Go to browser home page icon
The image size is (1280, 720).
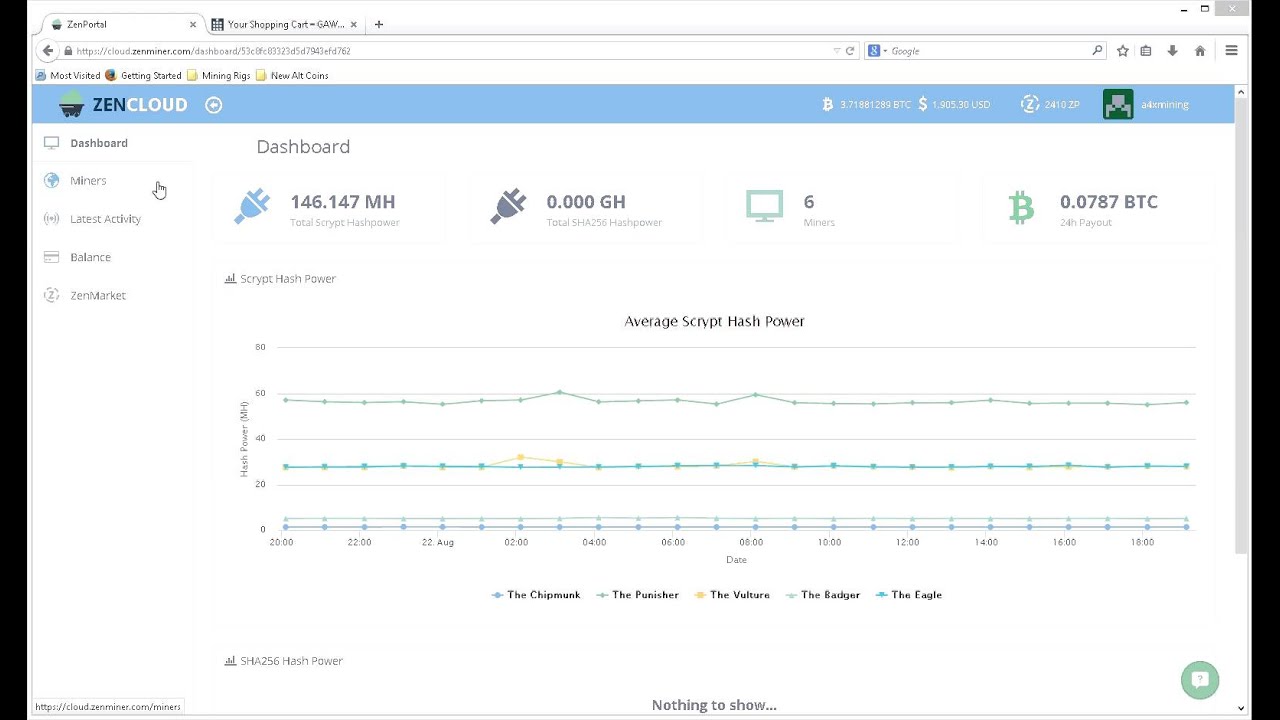pos(1200,51)
